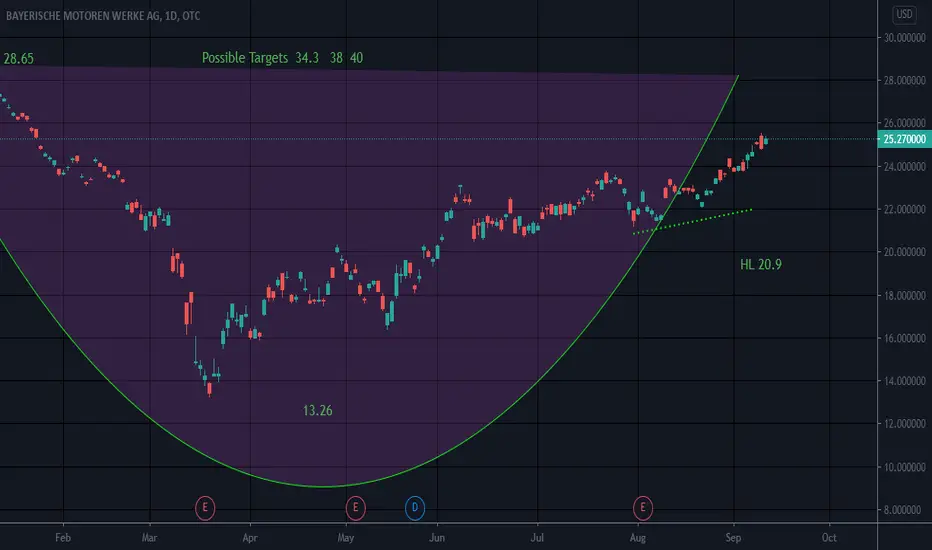Click the Jun label on time axis
Viewport: 932px width, 550px height.
pyautogui.click(x=437, y=538)
